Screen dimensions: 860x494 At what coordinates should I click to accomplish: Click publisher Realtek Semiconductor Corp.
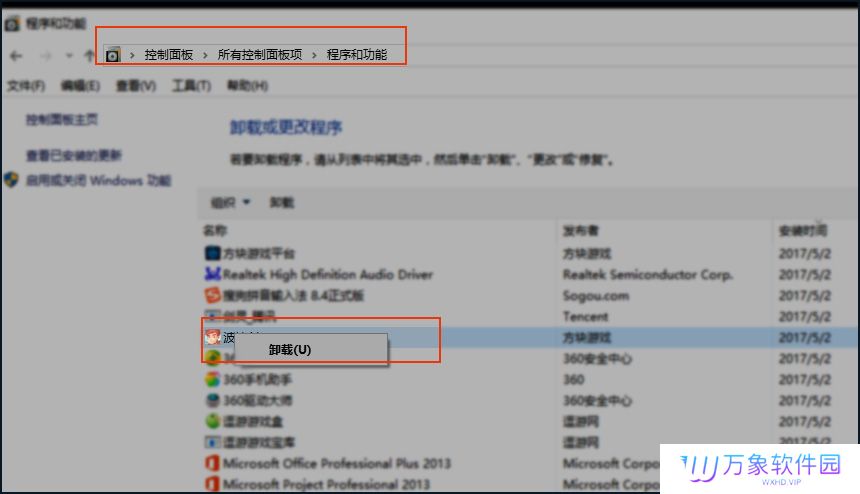pos(648,274)
